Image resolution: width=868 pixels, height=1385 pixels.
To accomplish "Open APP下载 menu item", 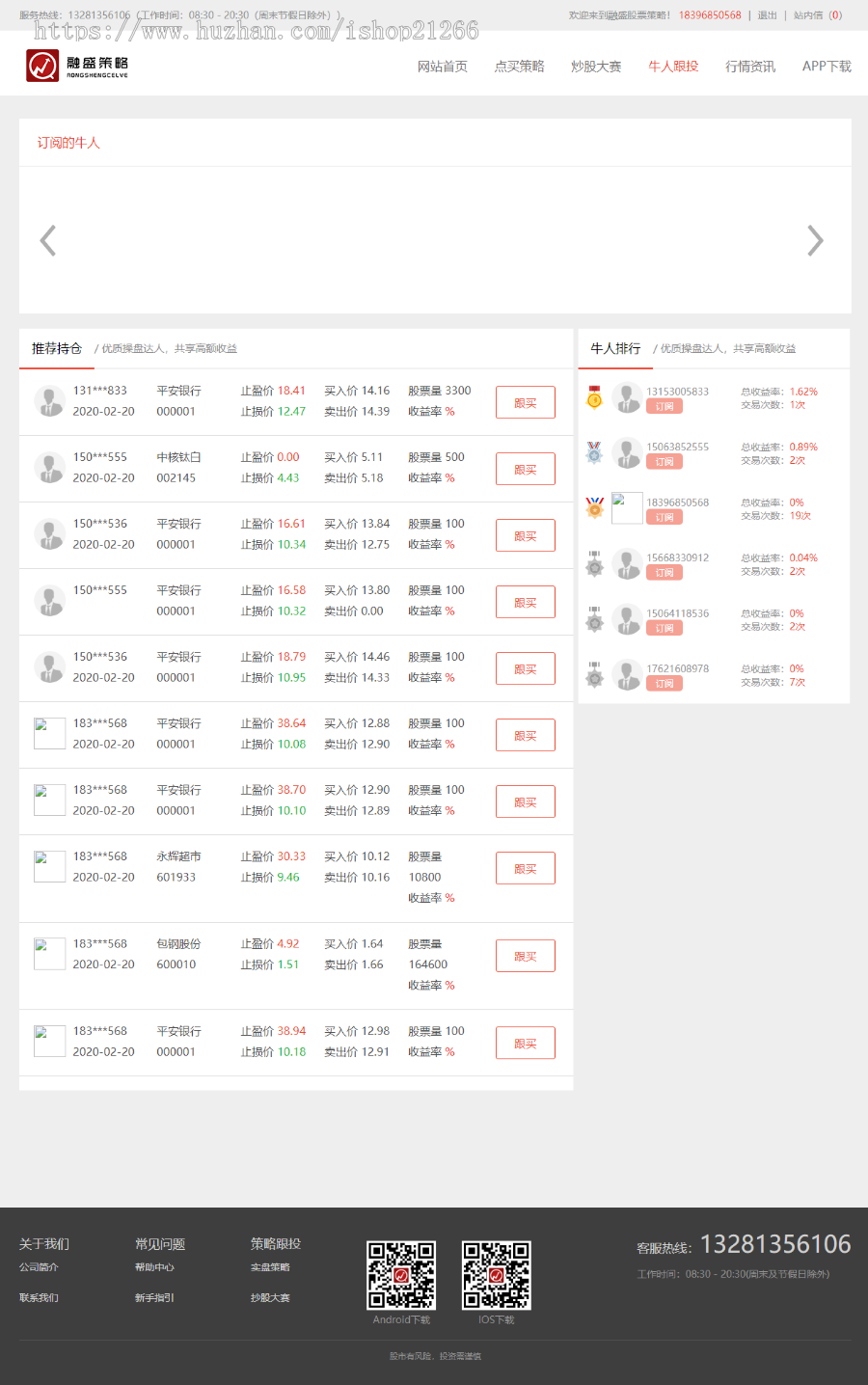I will pyautogui.click(x=827, y=67).
